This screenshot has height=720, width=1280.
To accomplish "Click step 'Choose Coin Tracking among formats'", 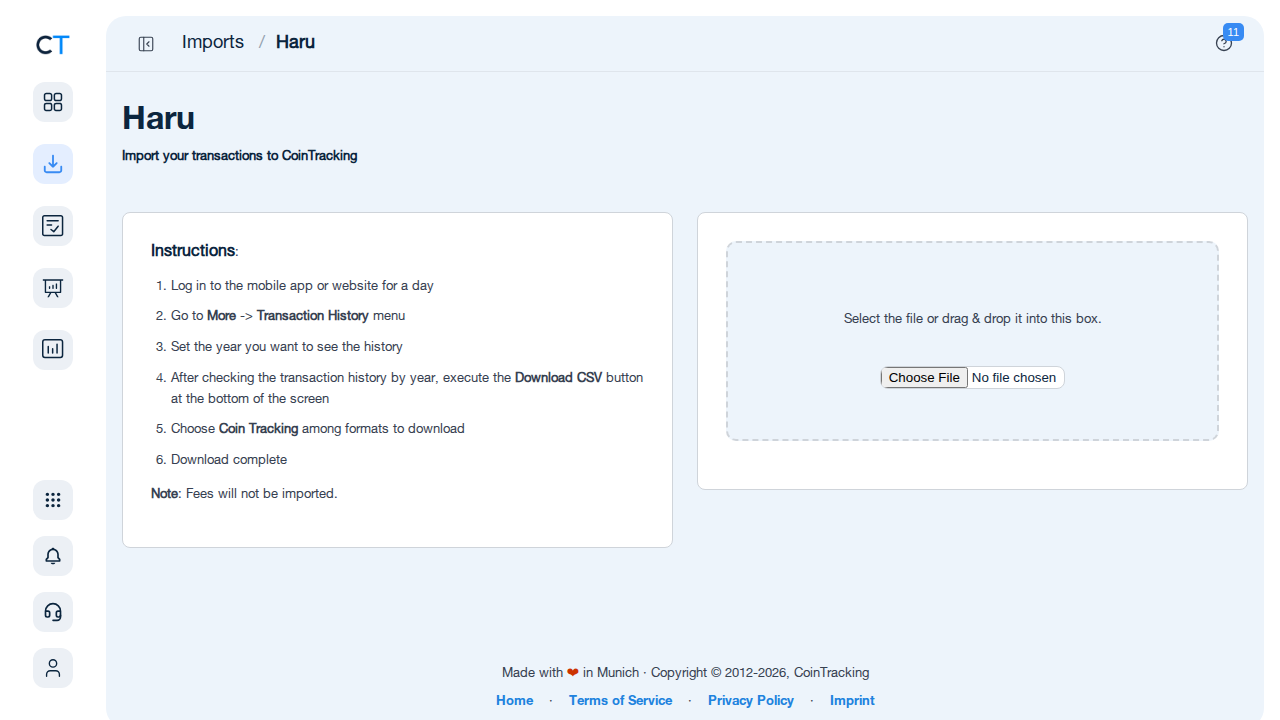I will (318, 428).
